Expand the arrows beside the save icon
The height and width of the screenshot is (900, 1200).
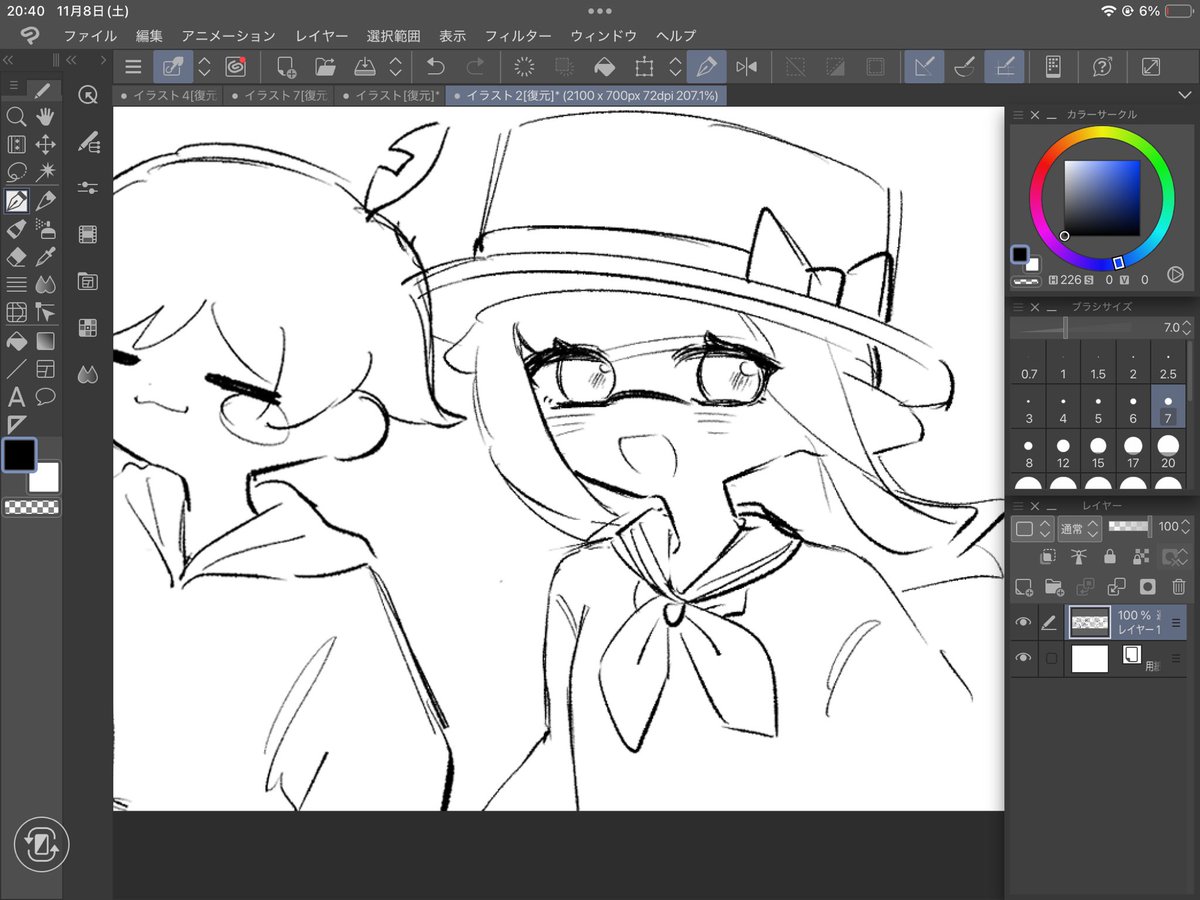[x=395, y=67]
